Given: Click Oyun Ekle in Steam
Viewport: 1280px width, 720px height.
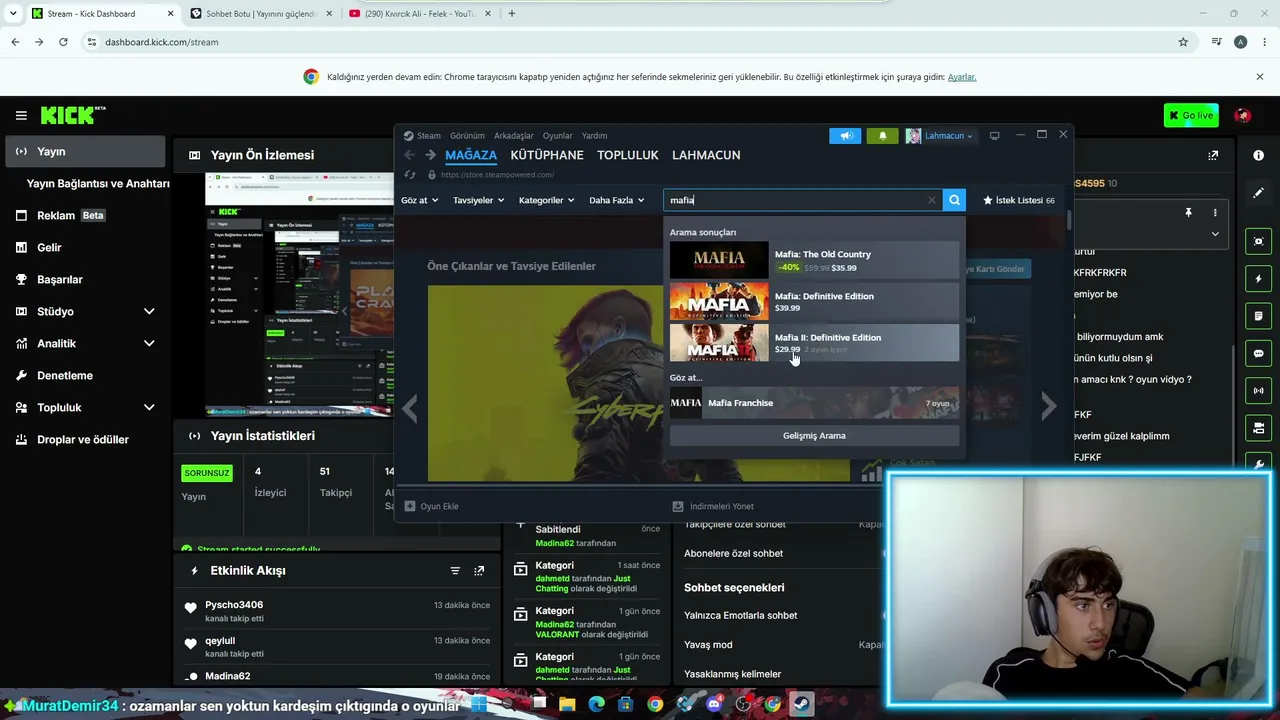Looking at the screenshot, I should (432, 507).
